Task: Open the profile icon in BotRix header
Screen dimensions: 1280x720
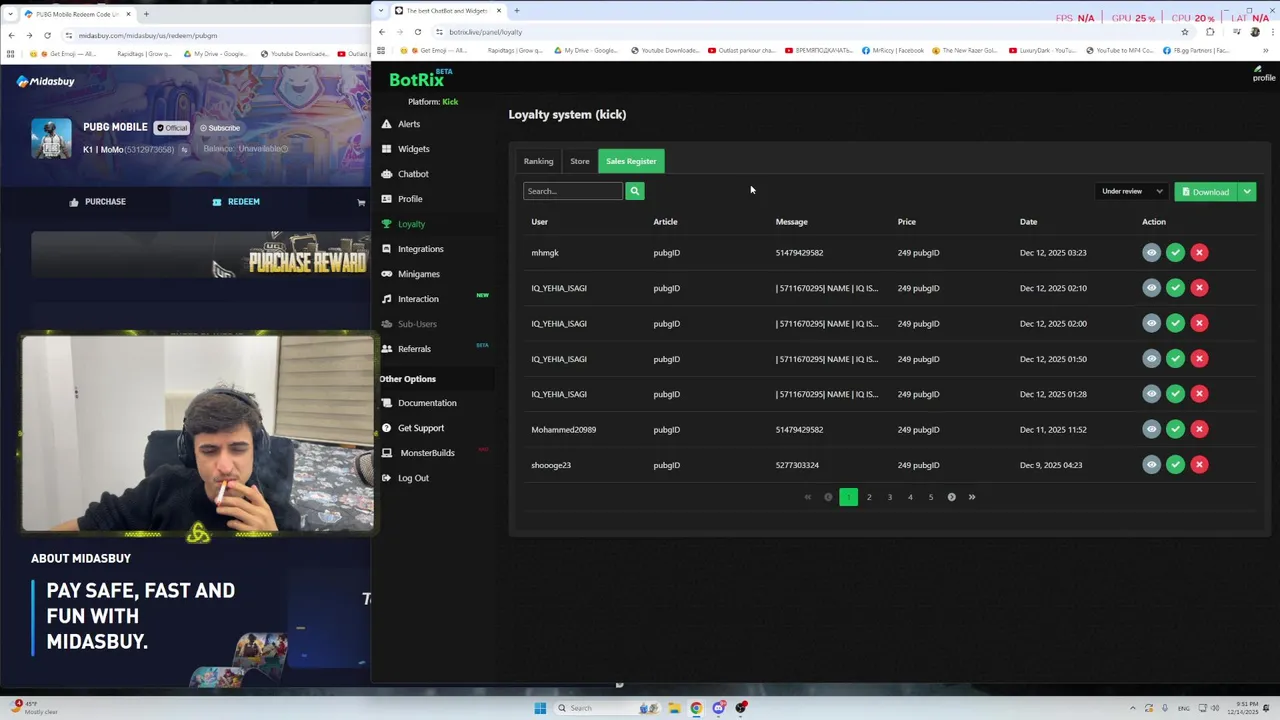Action: [x=1264, y=74]
